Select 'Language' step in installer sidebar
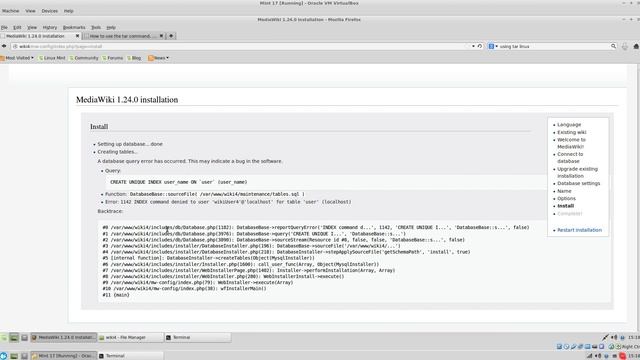 (569, 125)
